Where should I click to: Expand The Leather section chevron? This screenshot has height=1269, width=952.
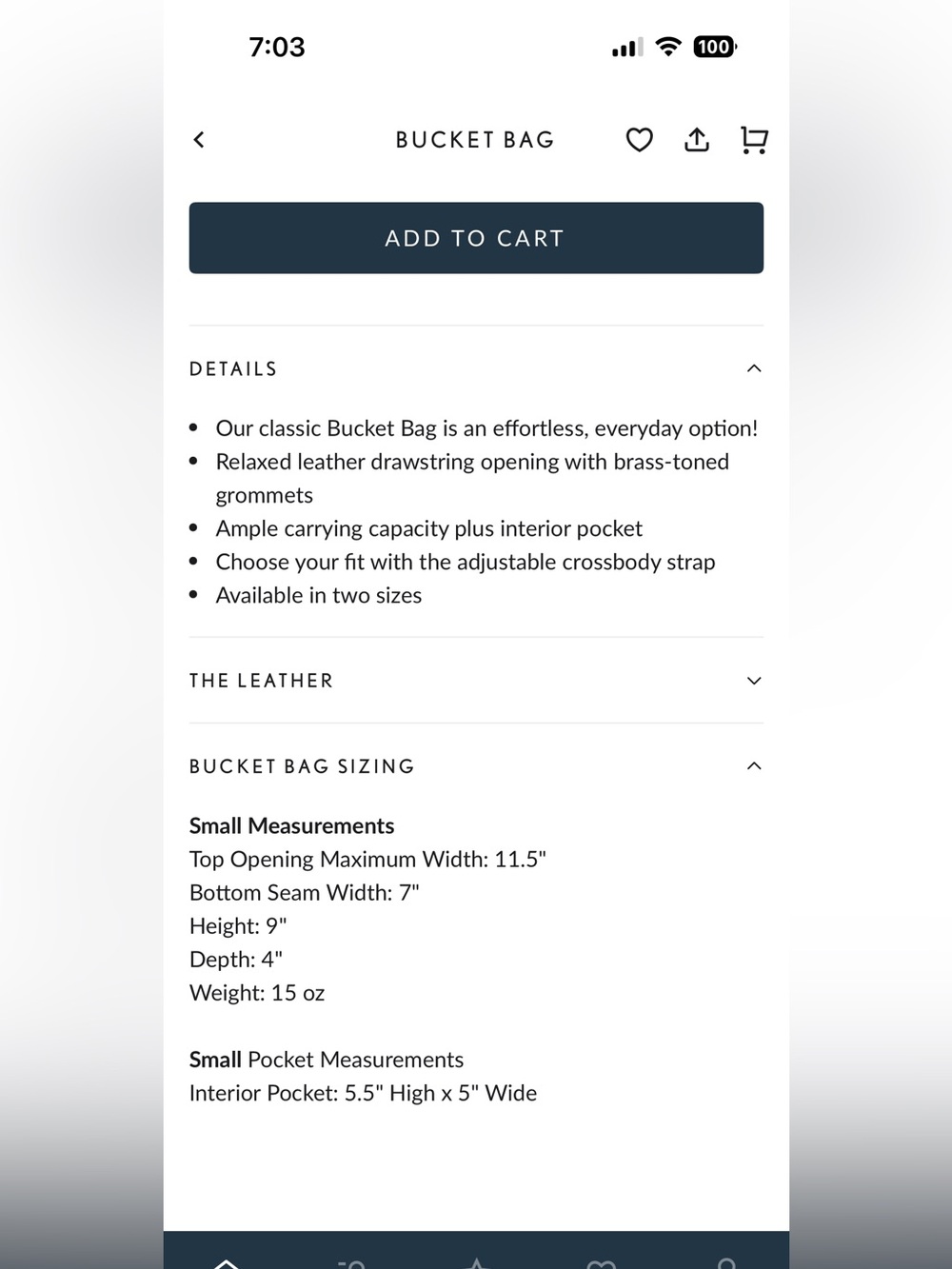[754, 681]
